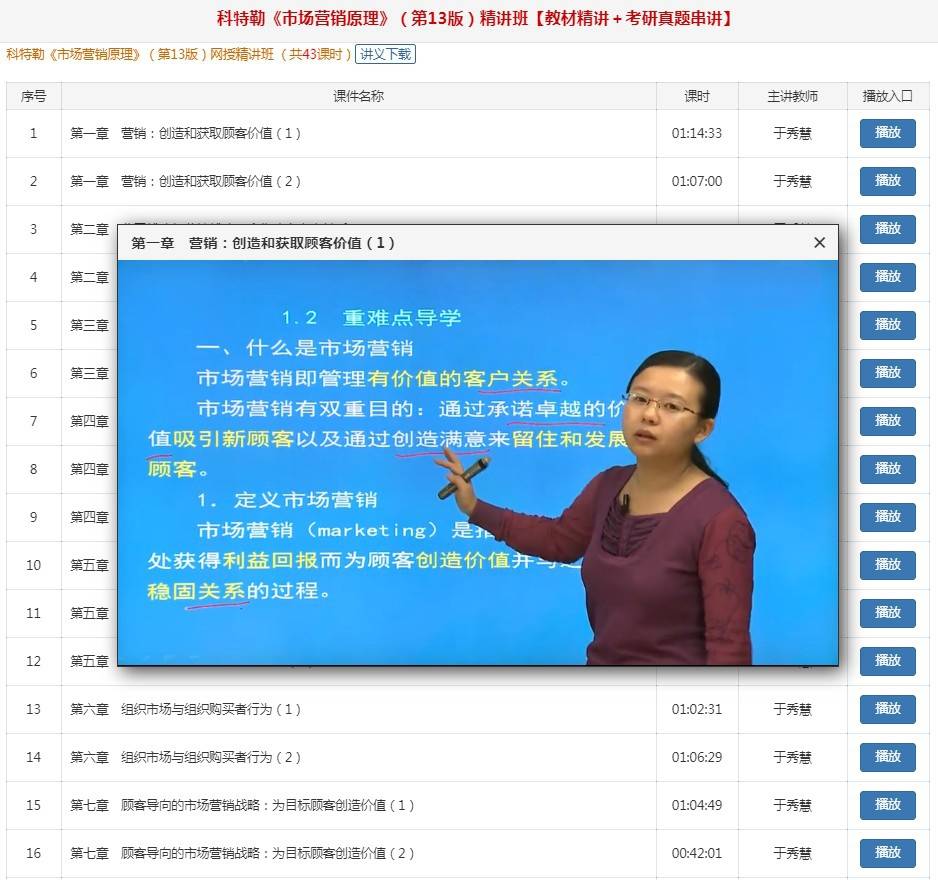Play lesson 14 with its 播放 button
The image size is (938, 880).
tap(887, 757)
